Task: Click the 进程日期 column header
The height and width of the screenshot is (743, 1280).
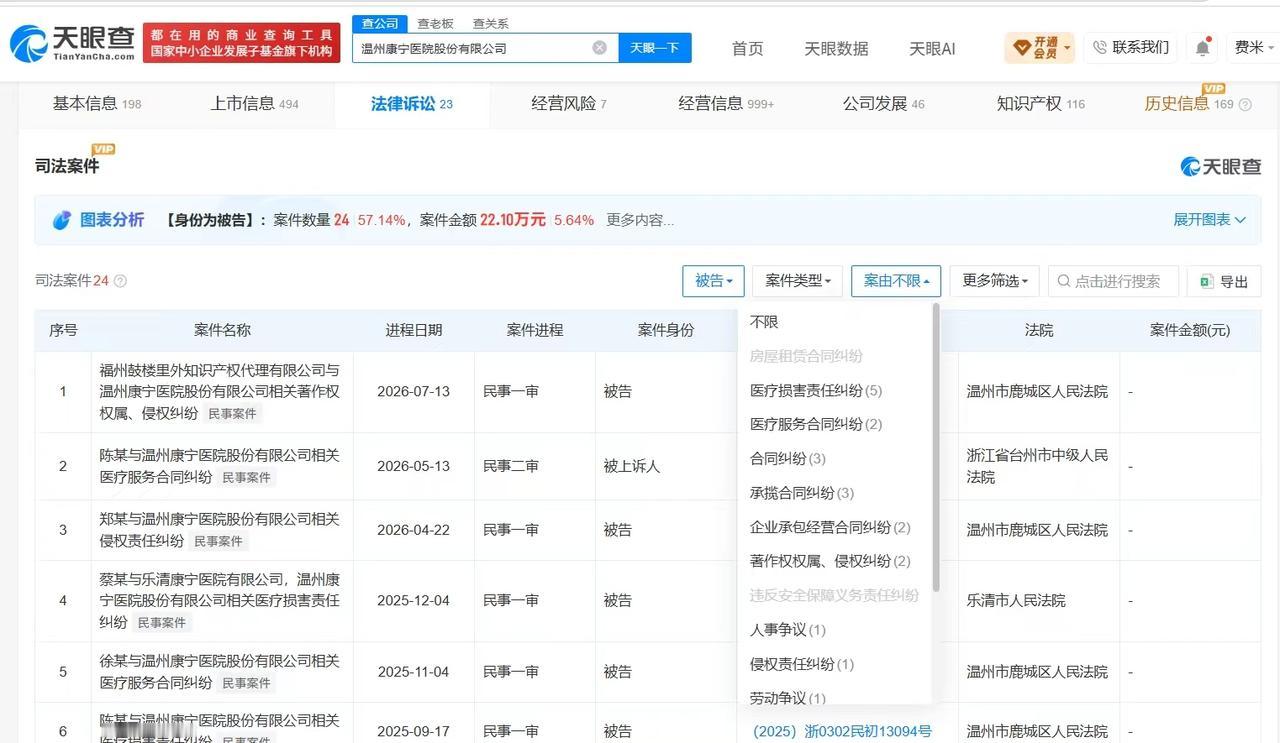Action: pyautogui.click(x=414, y=330)
